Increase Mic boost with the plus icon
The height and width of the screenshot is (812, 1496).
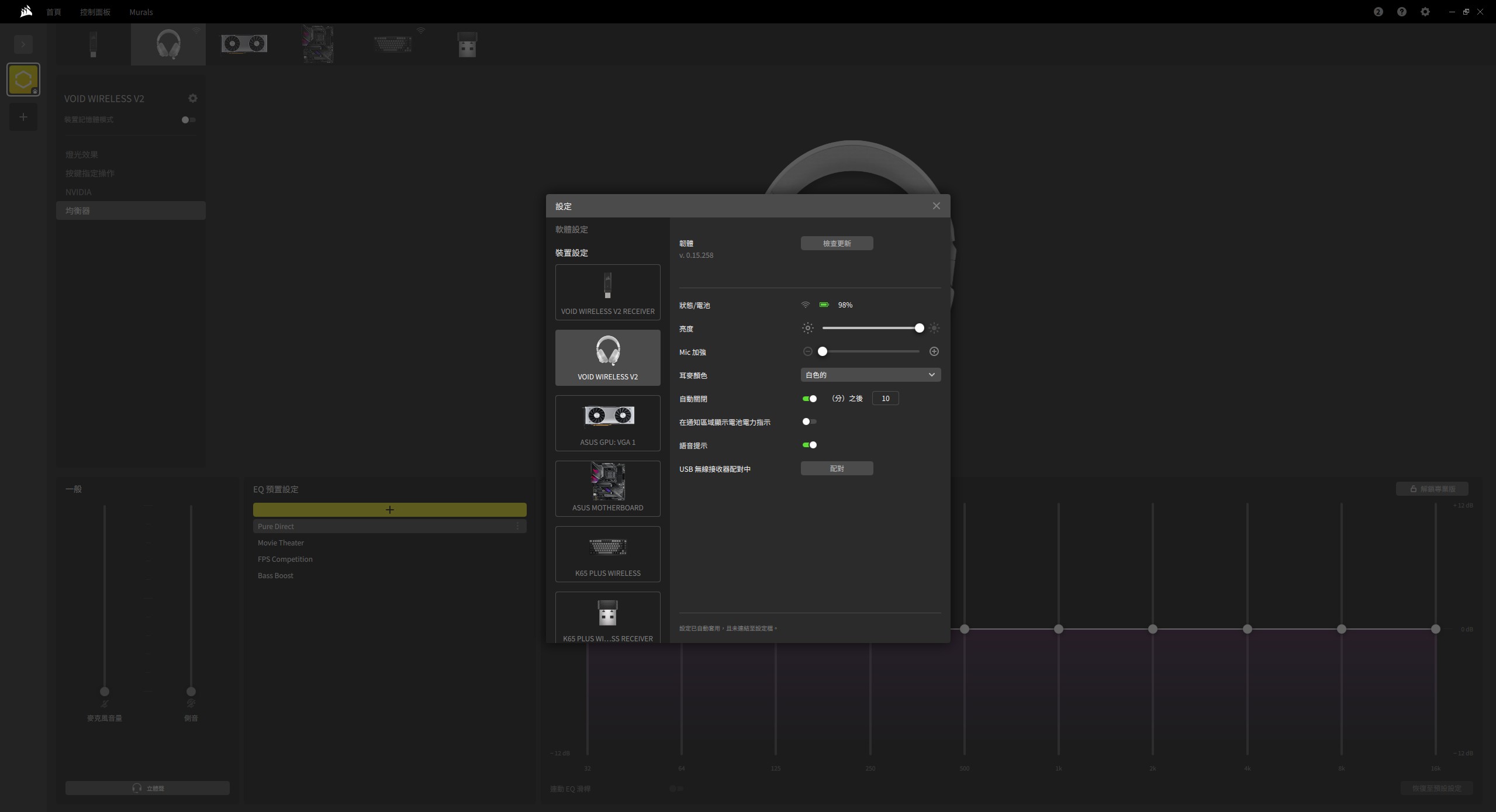pyautogui.click(x=934, y=351)
